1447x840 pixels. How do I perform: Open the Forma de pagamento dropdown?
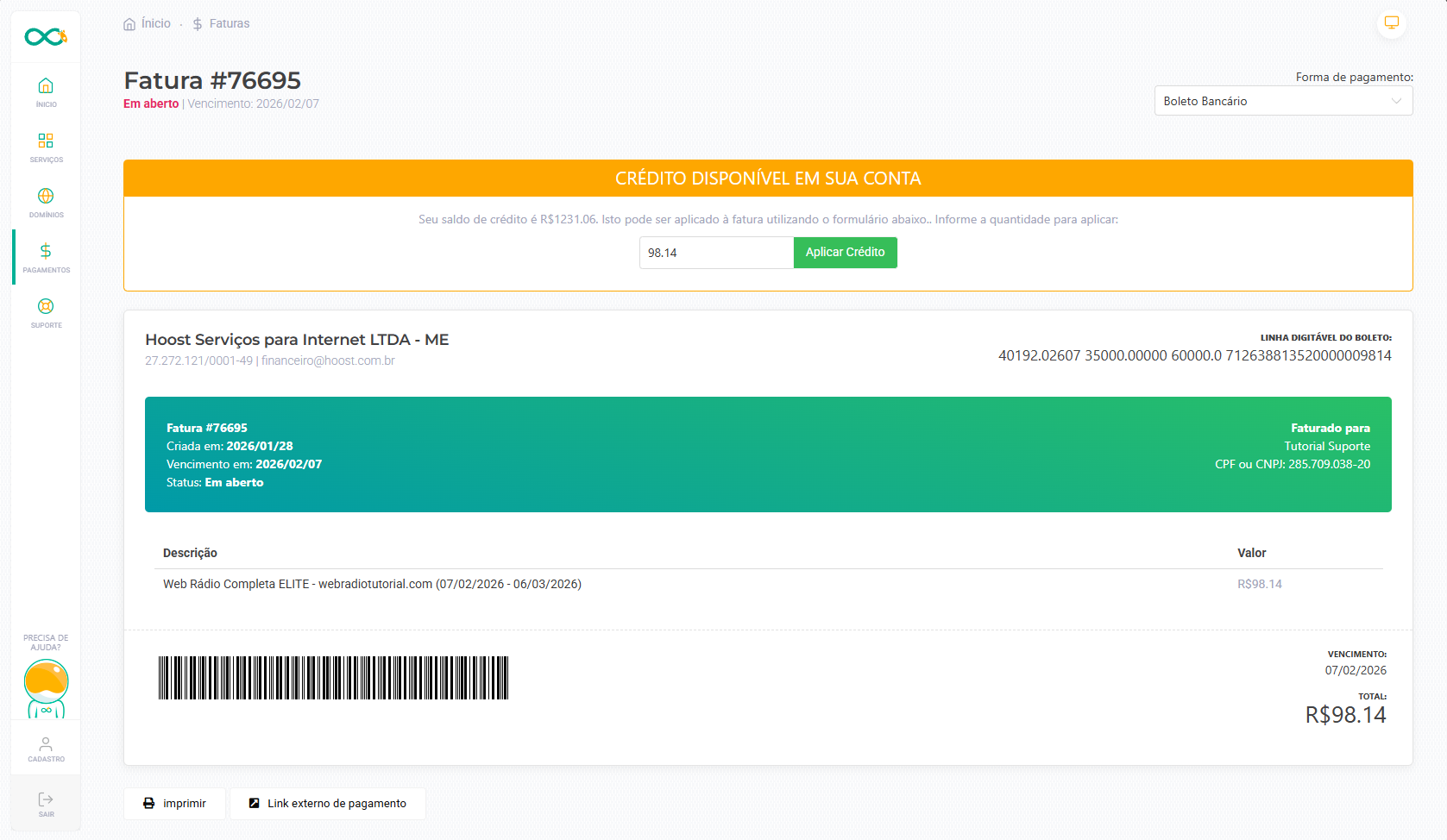[x=1282, y=101]
